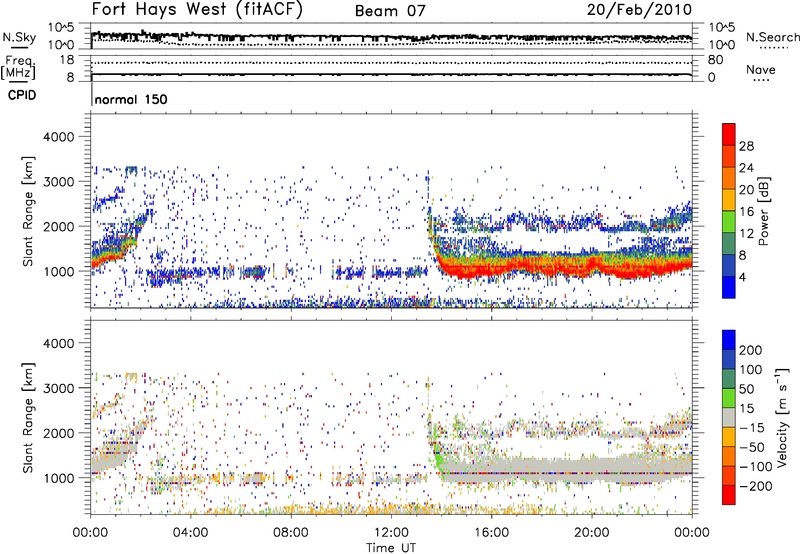
Task: Click the 'Beam 07' label
Action: tap(390, 11)
